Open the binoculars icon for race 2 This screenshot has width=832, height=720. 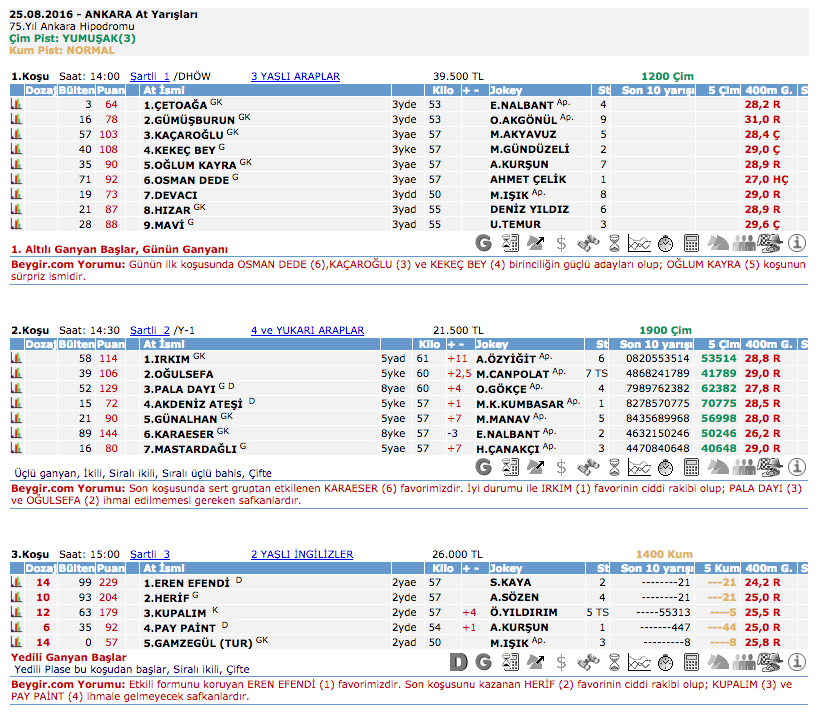coord(589,467)
